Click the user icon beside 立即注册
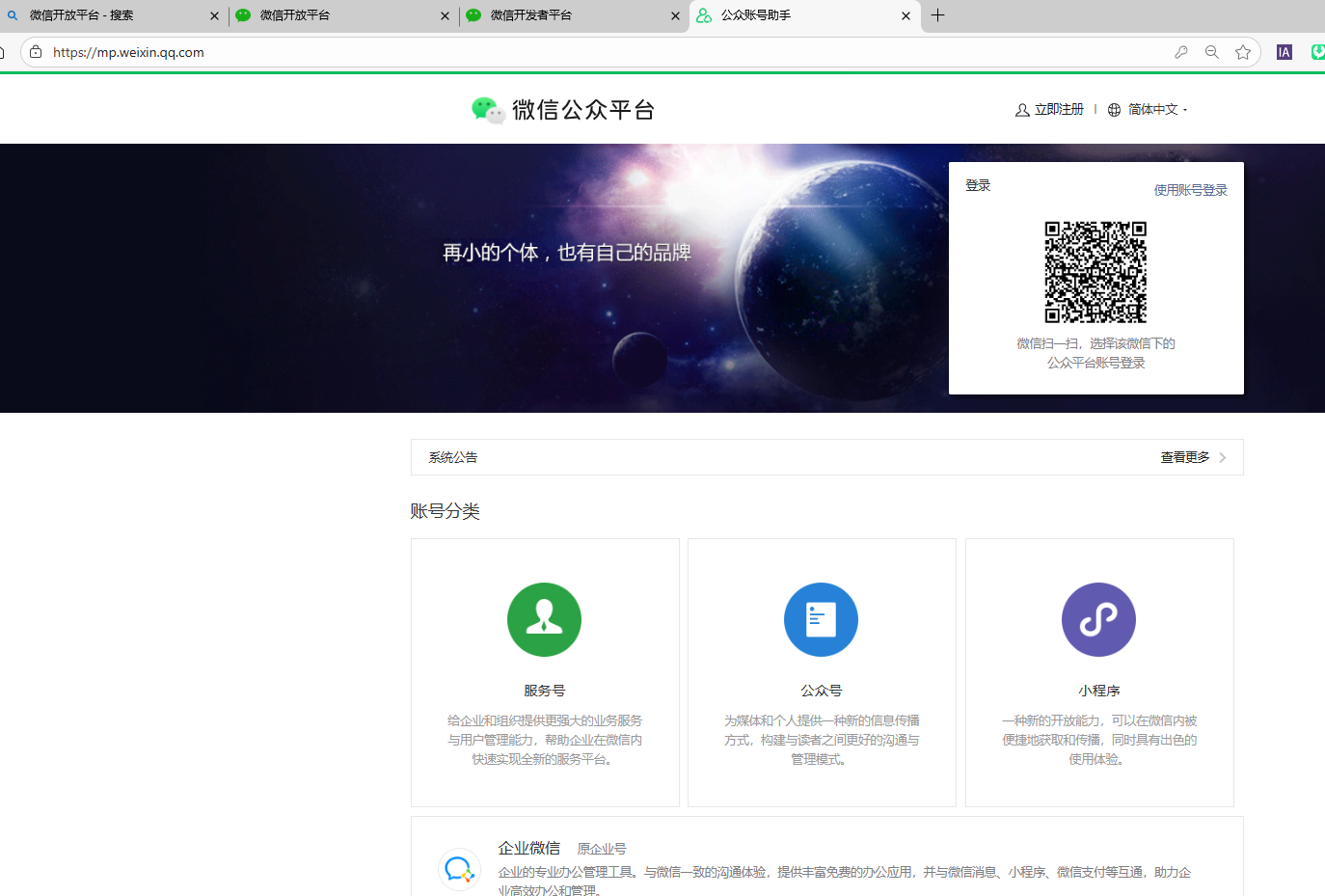Viewport: 1325px width, 896px height. point(1022,110)
